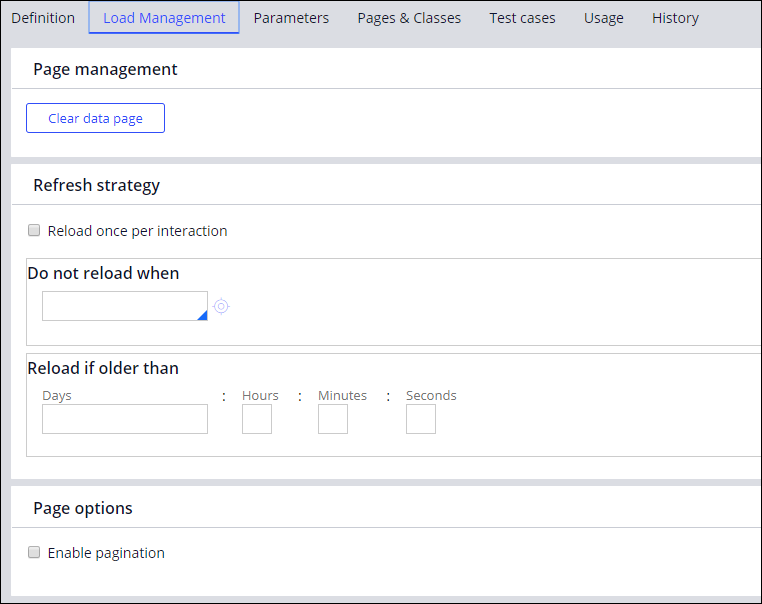
Task: Select the Load Management tab
Action: click(x=164, y=18)
